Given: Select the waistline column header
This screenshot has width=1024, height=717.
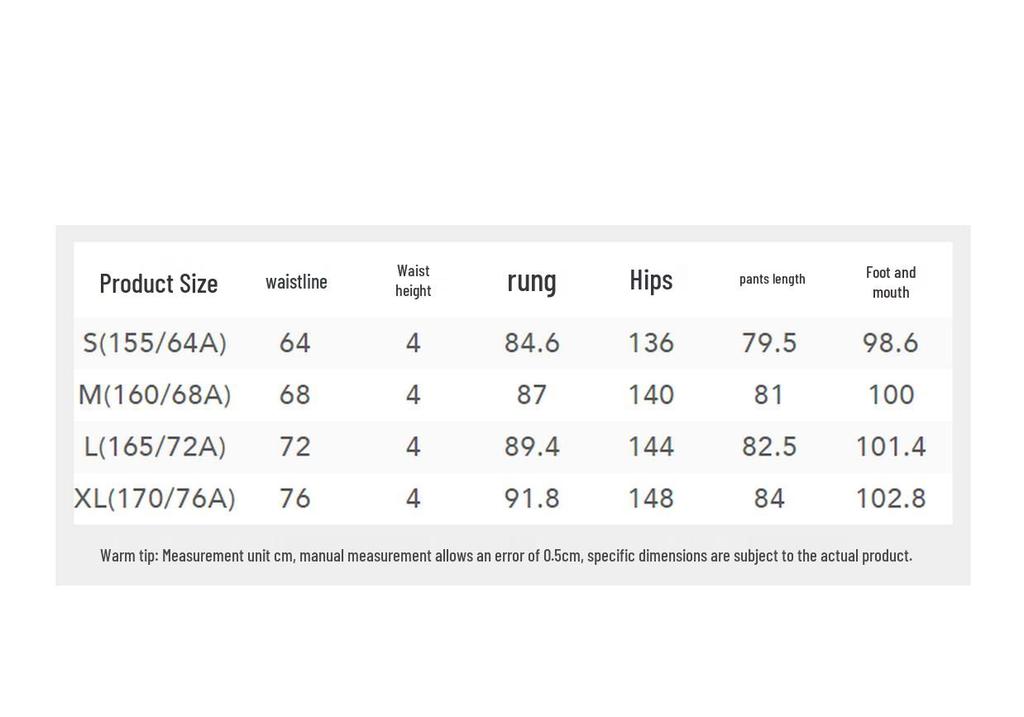Looking at the screenshot, I should tap(296, 281).
